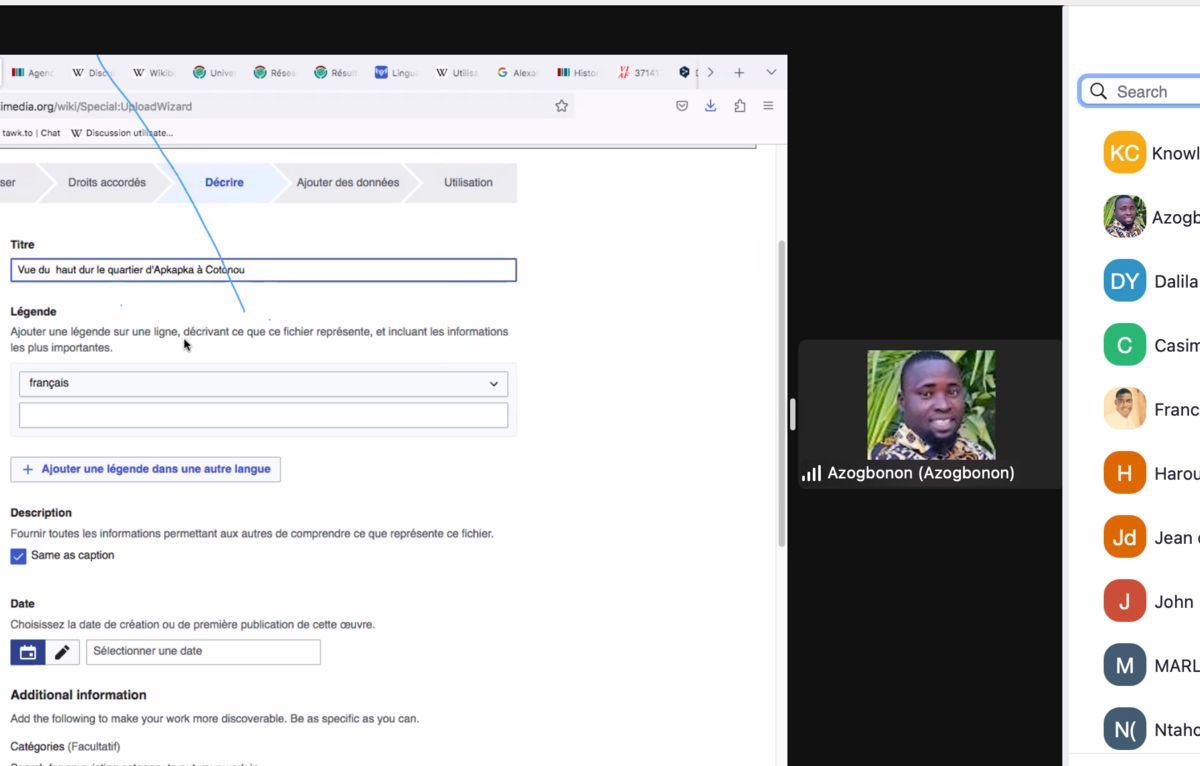Select the Jd avatar for Jean

click(x=1125, y=538)
